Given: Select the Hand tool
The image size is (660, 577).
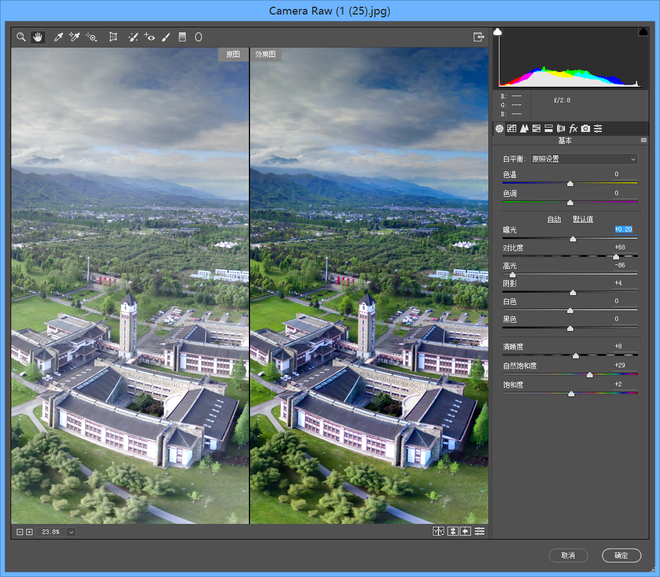Looking at the screenshot, I should click(x=38, y=37).
